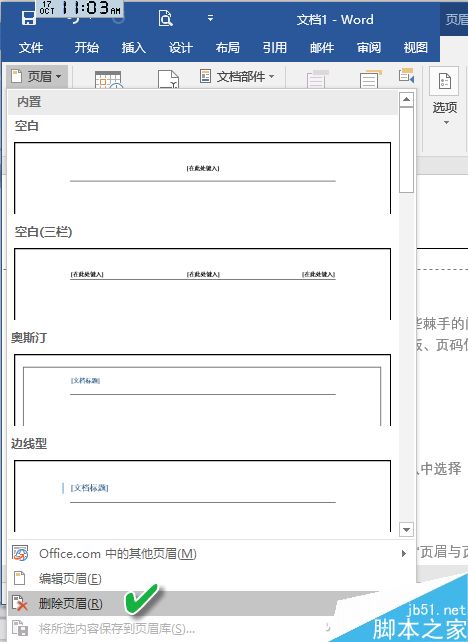Open the 文件 tab
Viewport: 468px width, 642px height.
coord(31,47)
